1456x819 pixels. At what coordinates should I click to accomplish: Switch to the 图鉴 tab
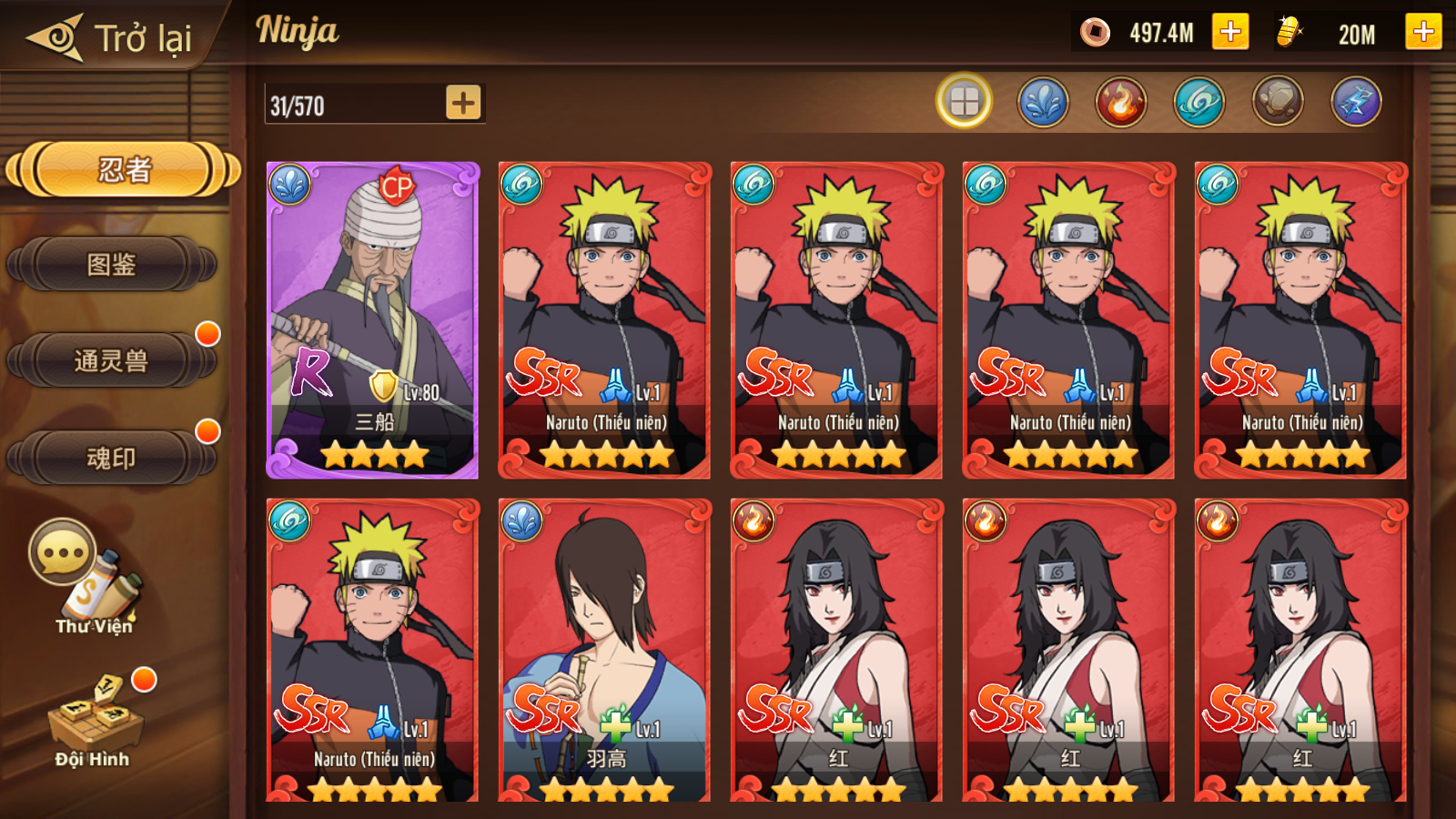coord(111,265)
